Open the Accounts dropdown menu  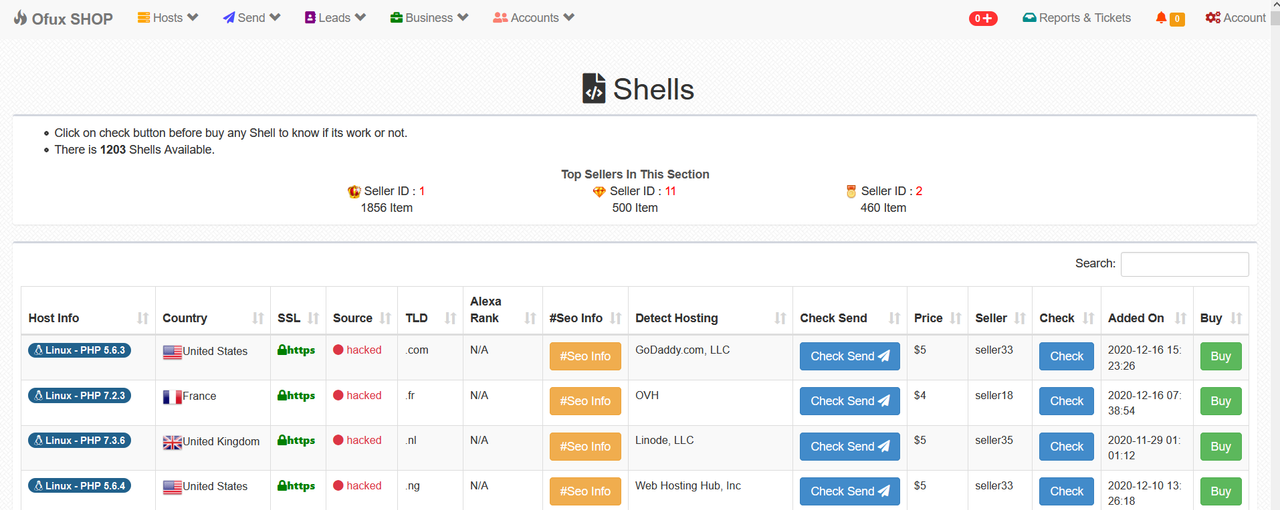[x=534, y=18]
